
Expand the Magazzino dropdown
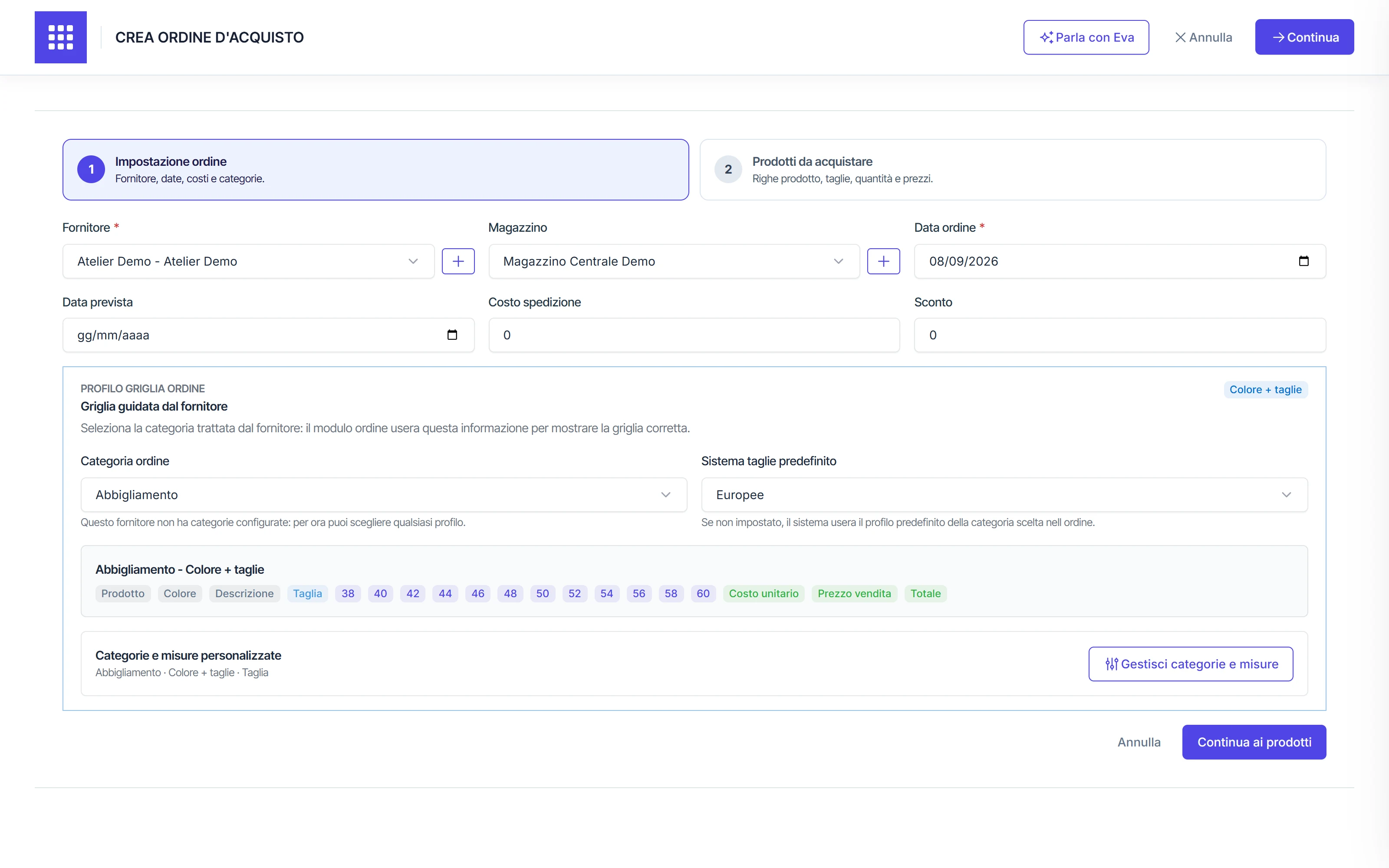[673, 261]
